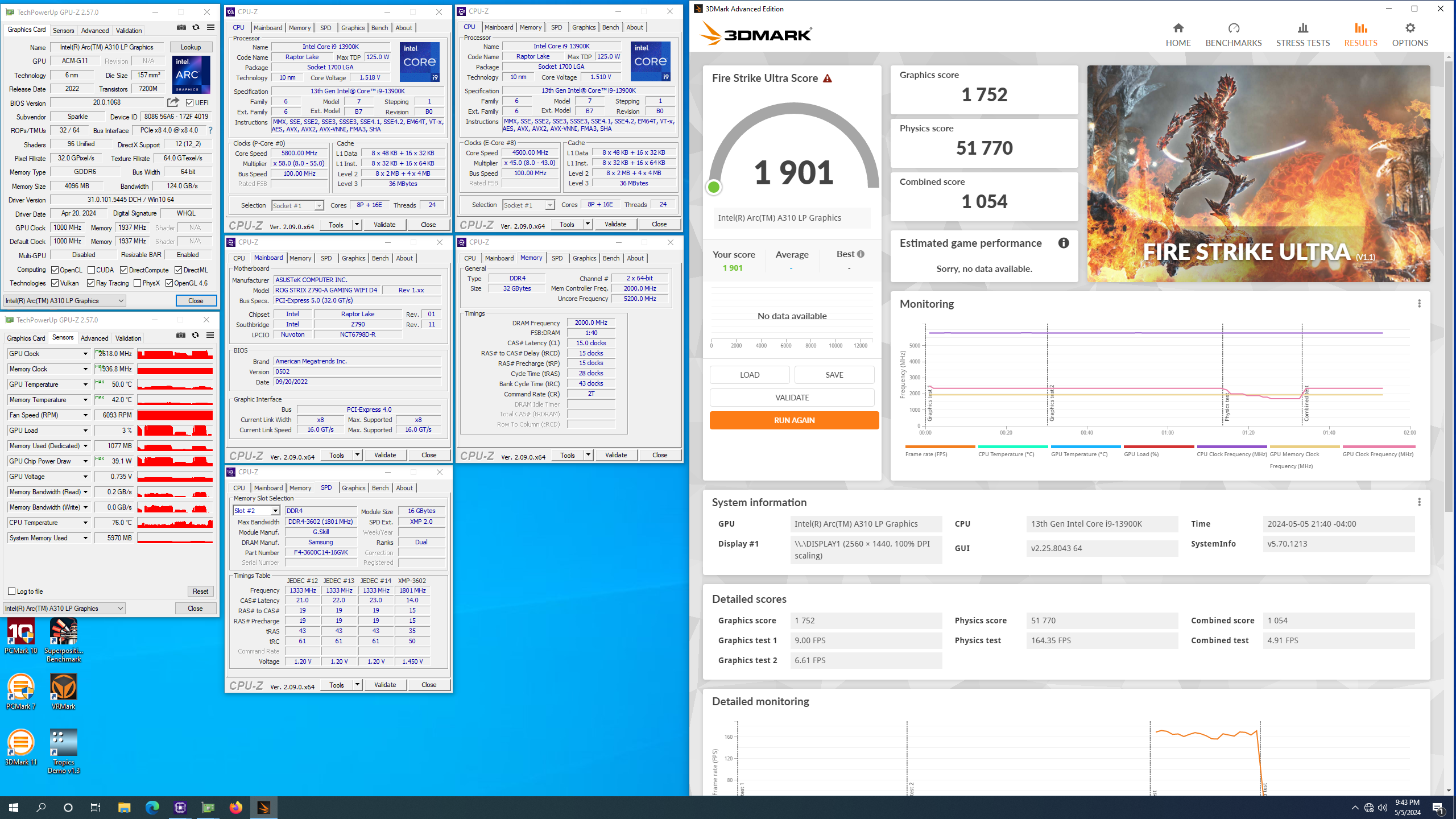
Task: Click BIOS share/export icon in GPU-Z
Action: pos(173,102)
